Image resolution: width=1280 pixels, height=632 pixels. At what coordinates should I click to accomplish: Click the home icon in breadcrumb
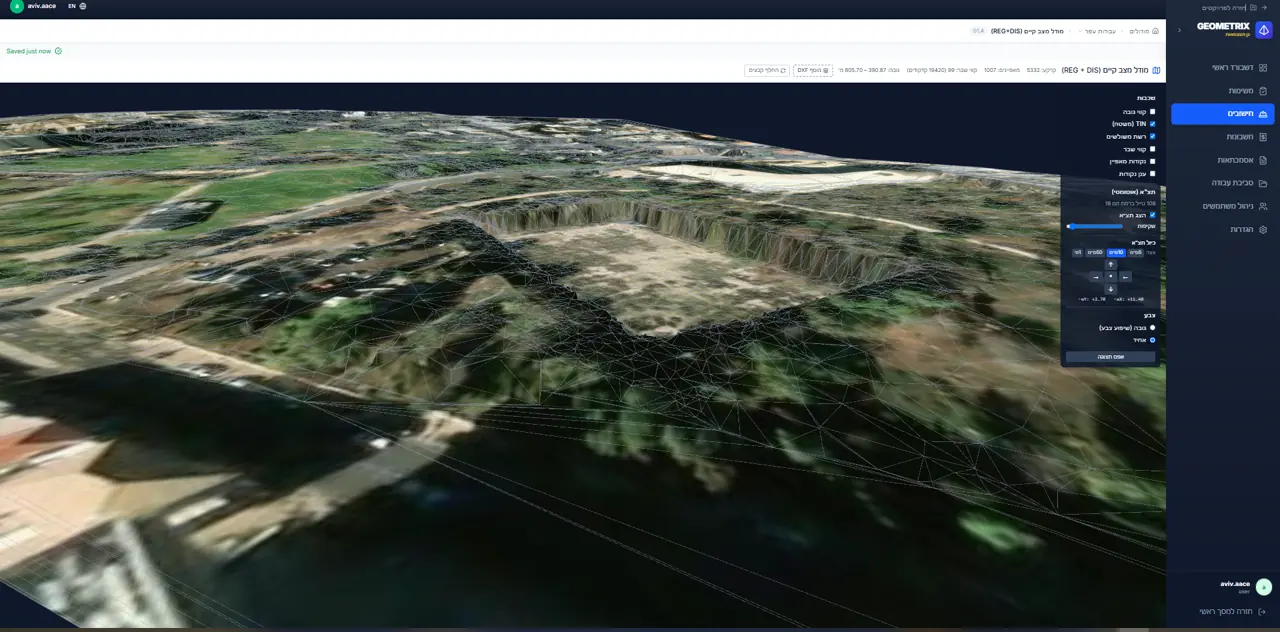point(1156,31)
